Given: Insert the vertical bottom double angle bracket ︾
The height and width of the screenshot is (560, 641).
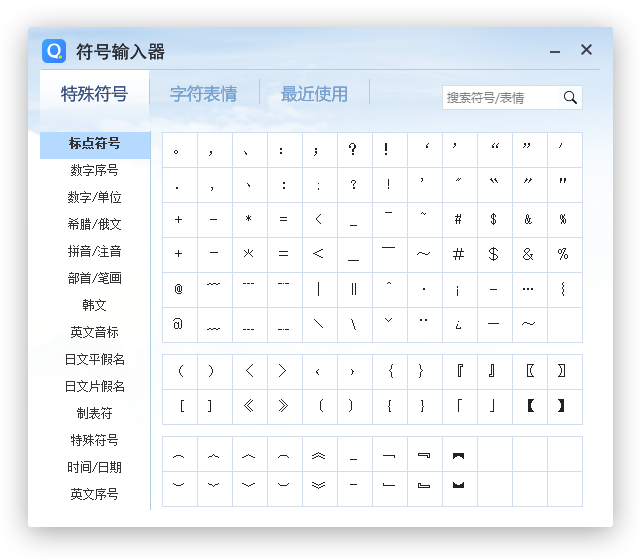Looking at the screenshot, I should click(x=318, y=486).
